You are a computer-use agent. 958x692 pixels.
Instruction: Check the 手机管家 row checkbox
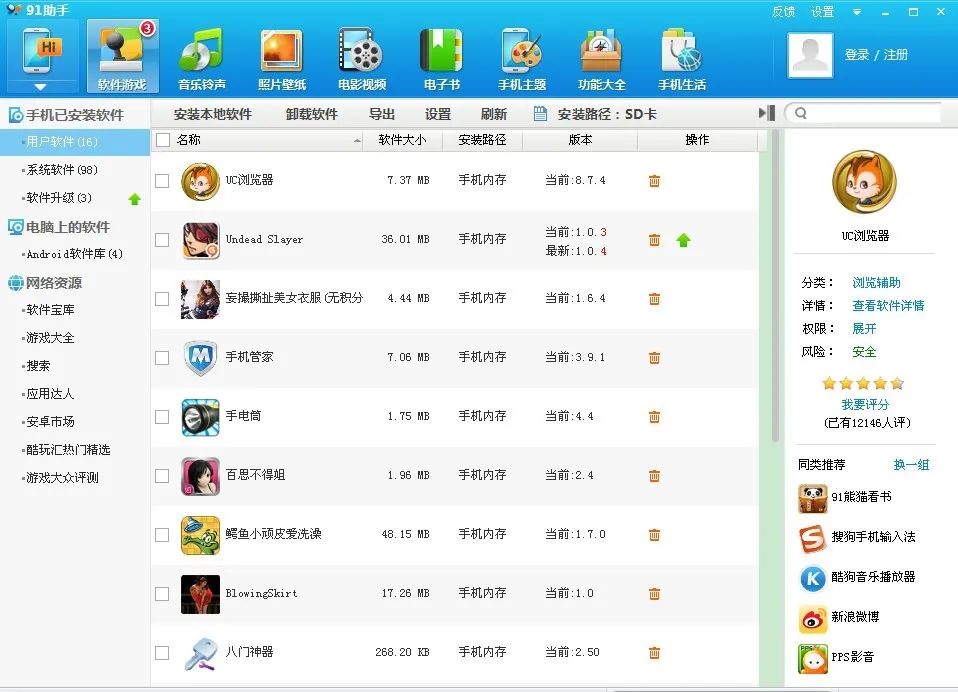tap(162, 358)
